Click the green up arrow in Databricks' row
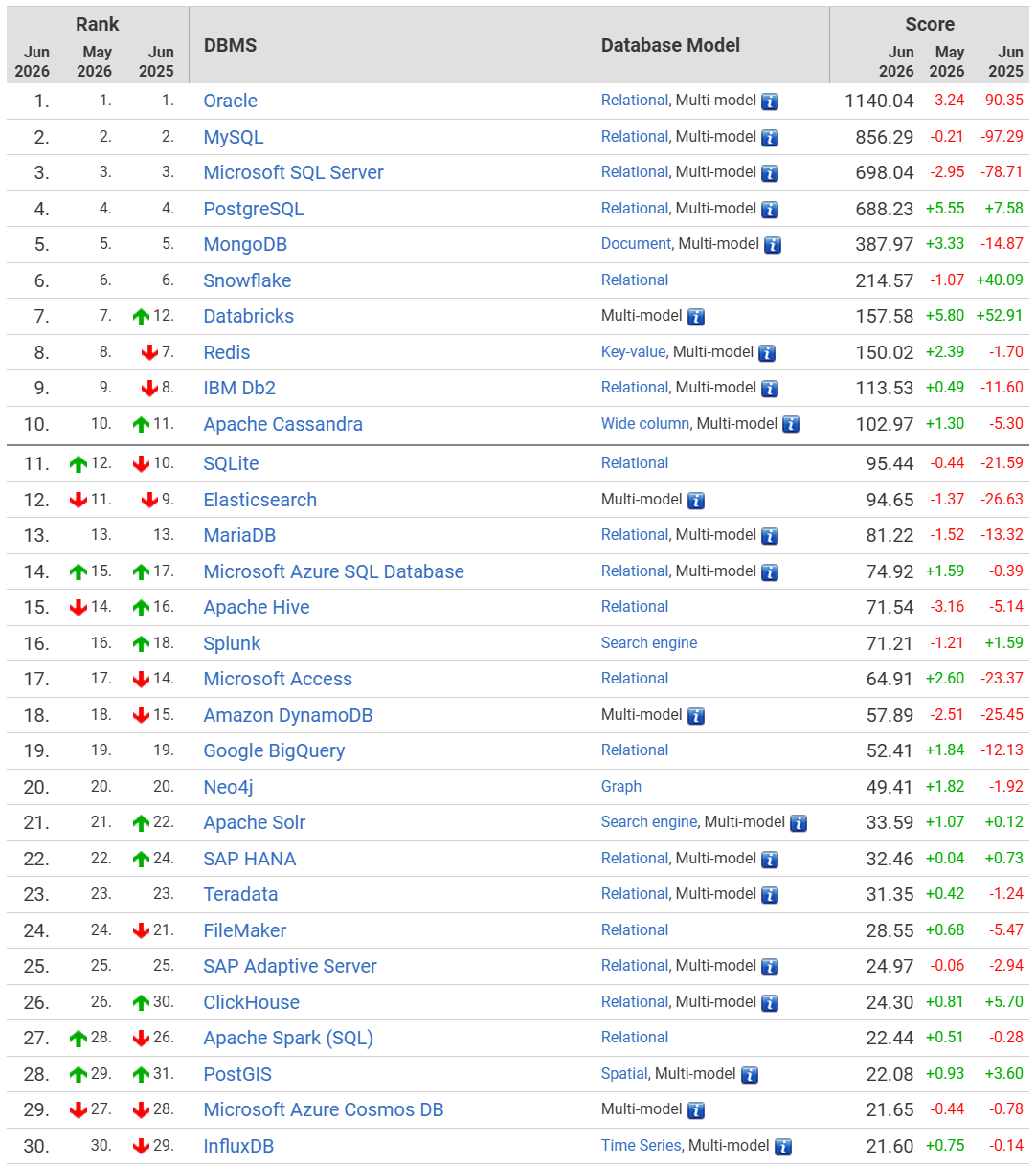The width and height of the screenshot is (1036, 1164). tap(142, 317)
